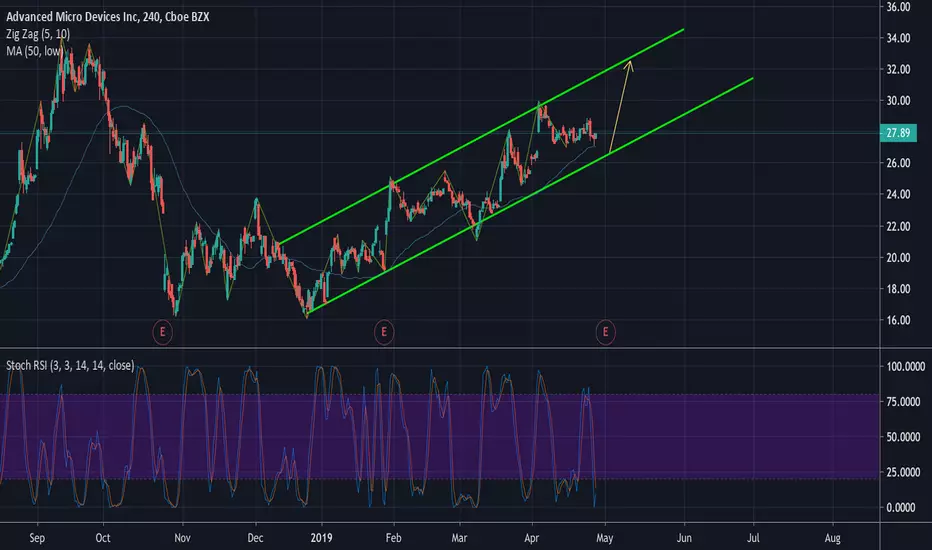Click the 30.00 price axis label
Screen dimensions: 932x550
click(898, 100)
